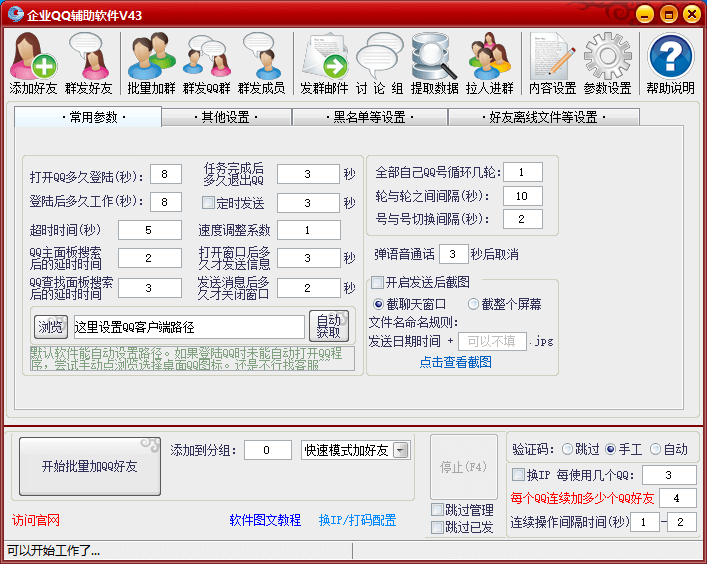
Task: Open 参数设置 gear icon
Action: (x=607, y=63)
